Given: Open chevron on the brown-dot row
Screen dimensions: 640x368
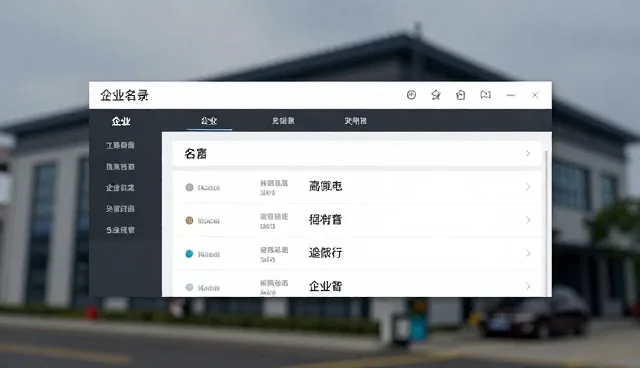Looking at the screenshot, I should [x=528, y=220].
